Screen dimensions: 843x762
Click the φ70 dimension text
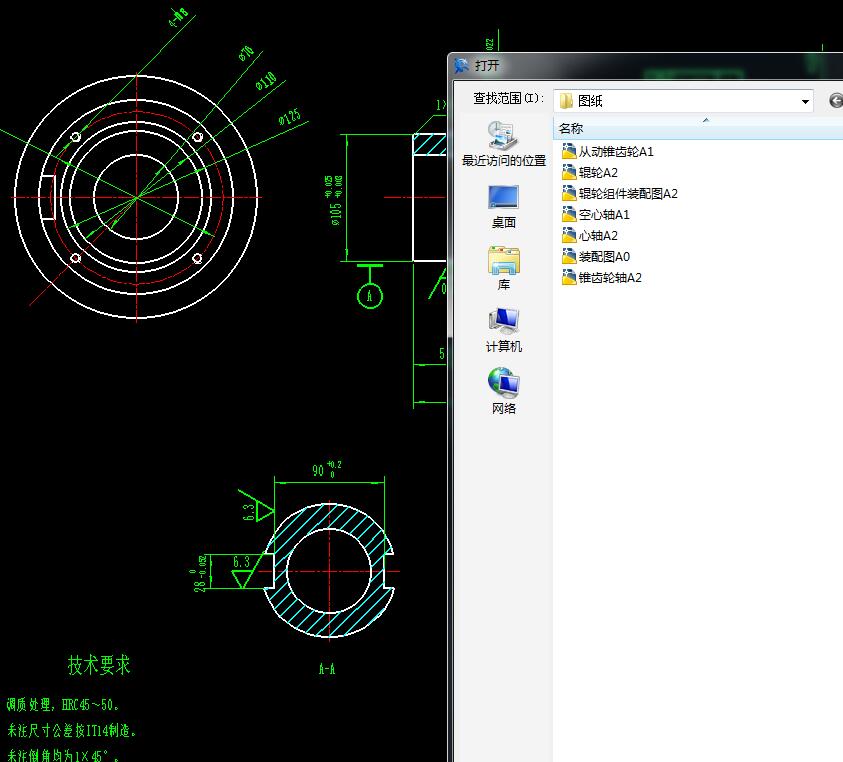(x=246, y=53)
